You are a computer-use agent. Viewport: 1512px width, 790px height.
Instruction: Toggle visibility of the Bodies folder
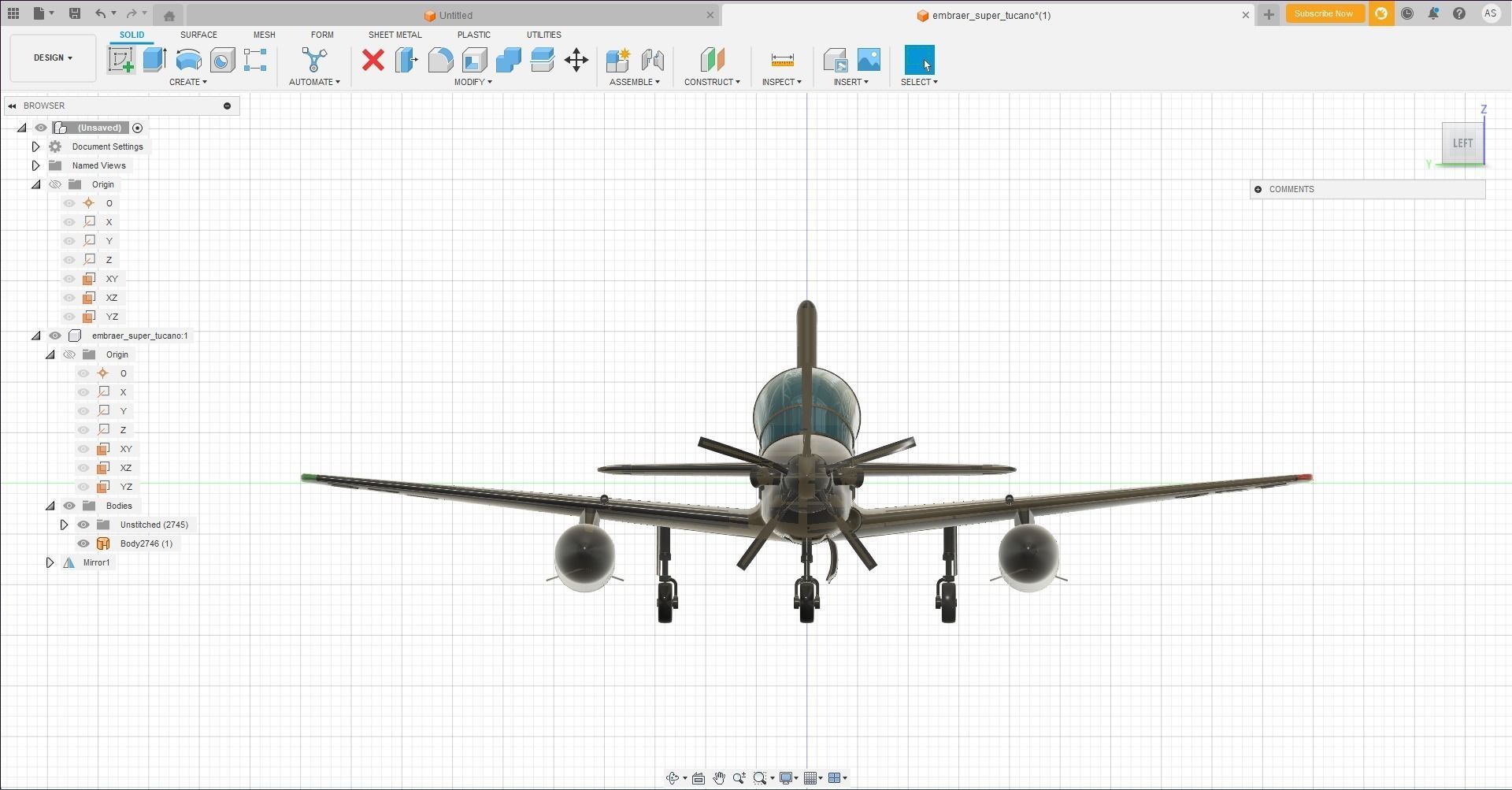(69, 506)
